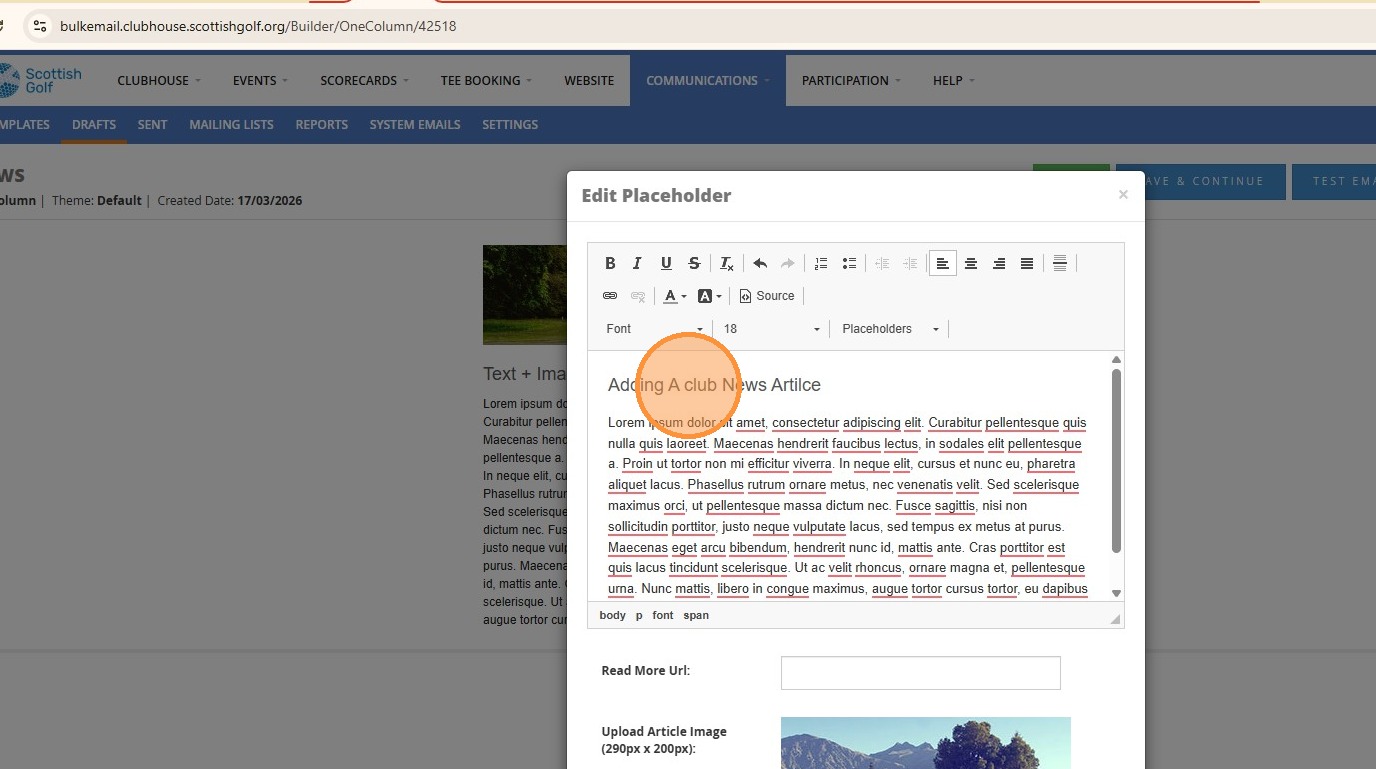Switch to the MAILING LISTS tab
The width and height of the screenshot is (1376, 769).
(x=231, y=125)
